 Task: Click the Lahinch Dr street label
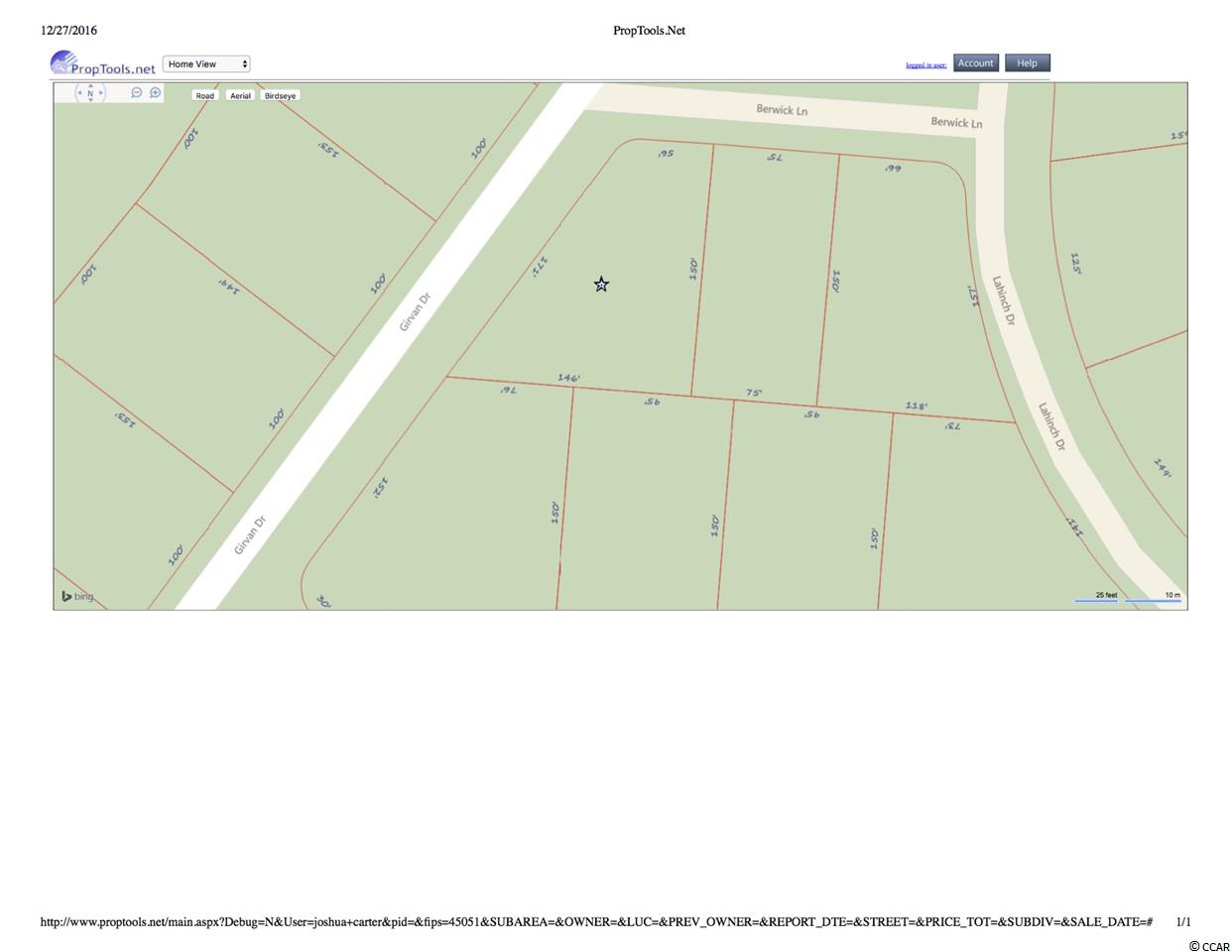point(1004,300)
